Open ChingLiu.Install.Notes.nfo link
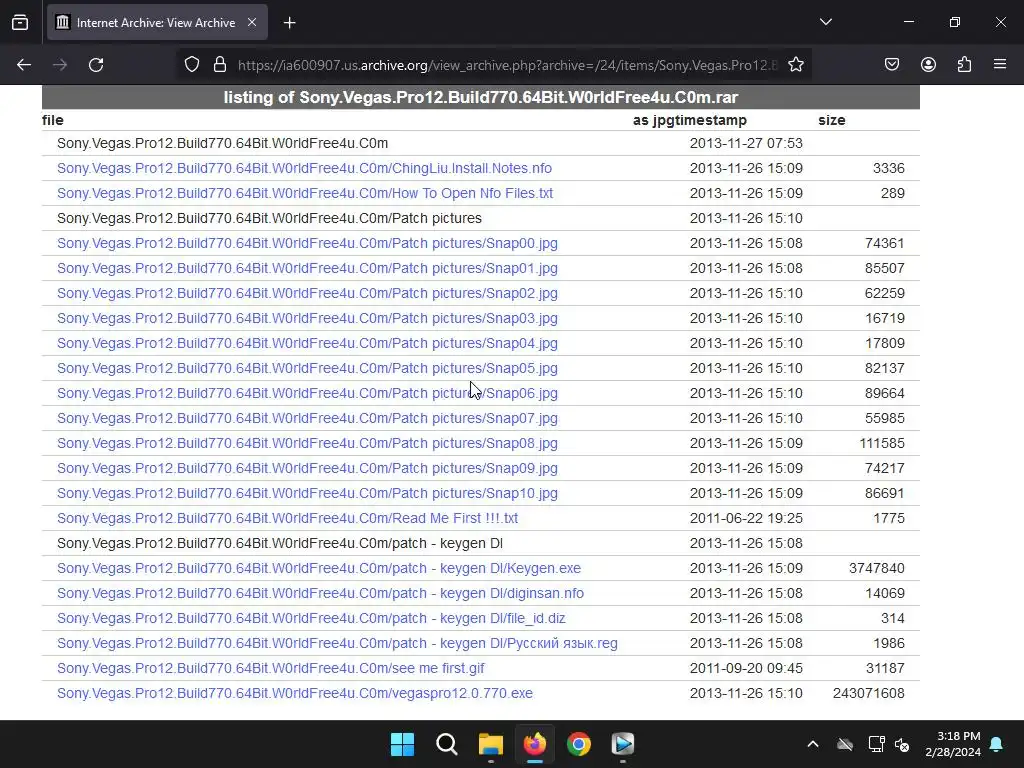Viewport: 1024px width, 768px height. point(304,168)
